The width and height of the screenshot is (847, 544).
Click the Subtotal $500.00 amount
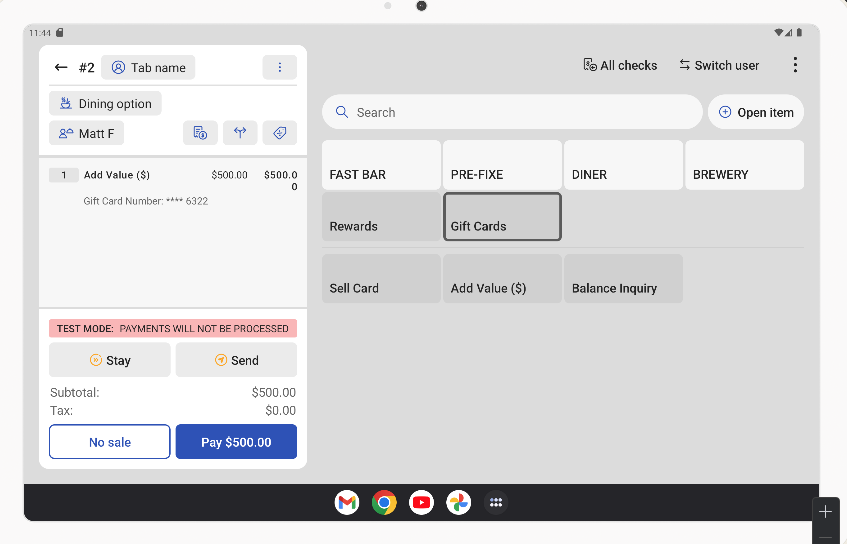click(x=273, y=393)
